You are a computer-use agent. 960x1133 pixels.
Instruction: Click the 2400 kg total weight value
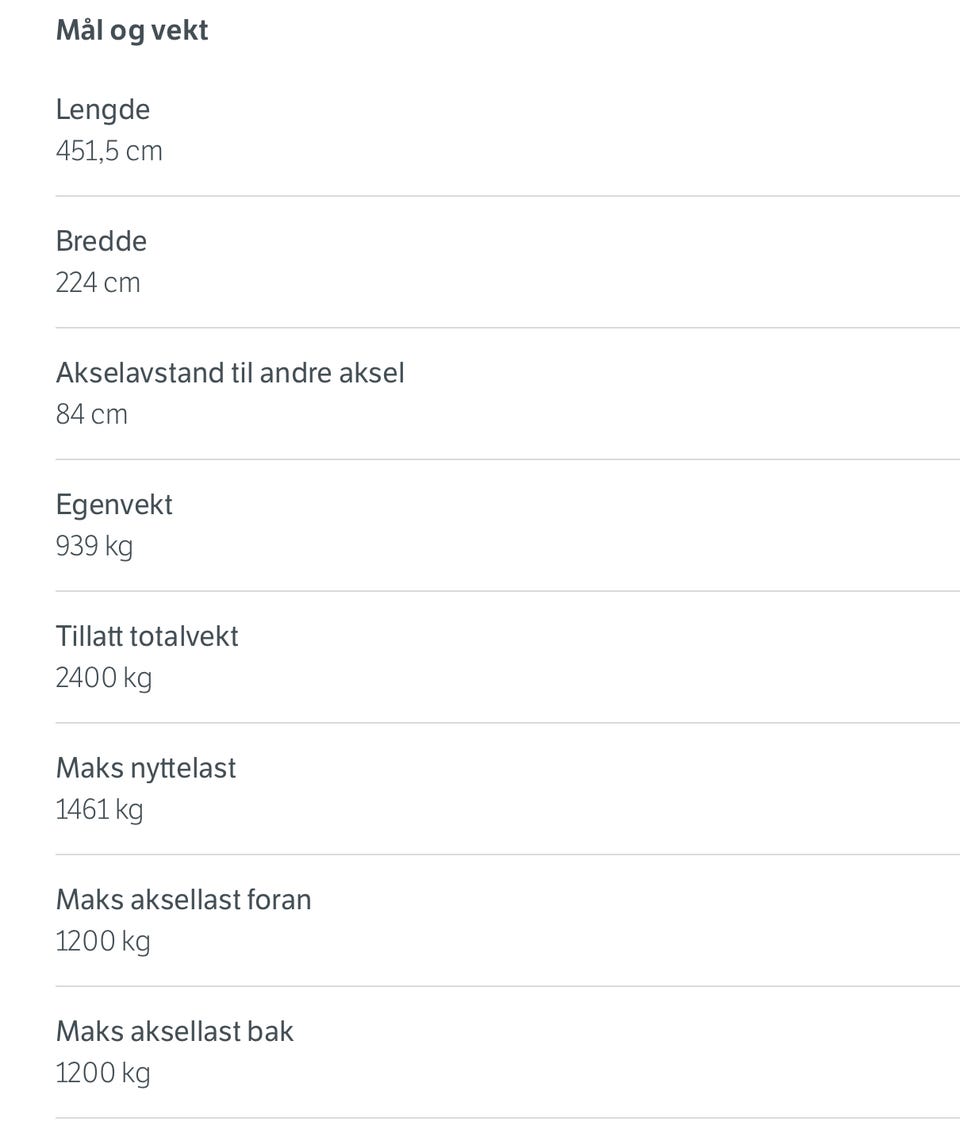coord(104,679)
